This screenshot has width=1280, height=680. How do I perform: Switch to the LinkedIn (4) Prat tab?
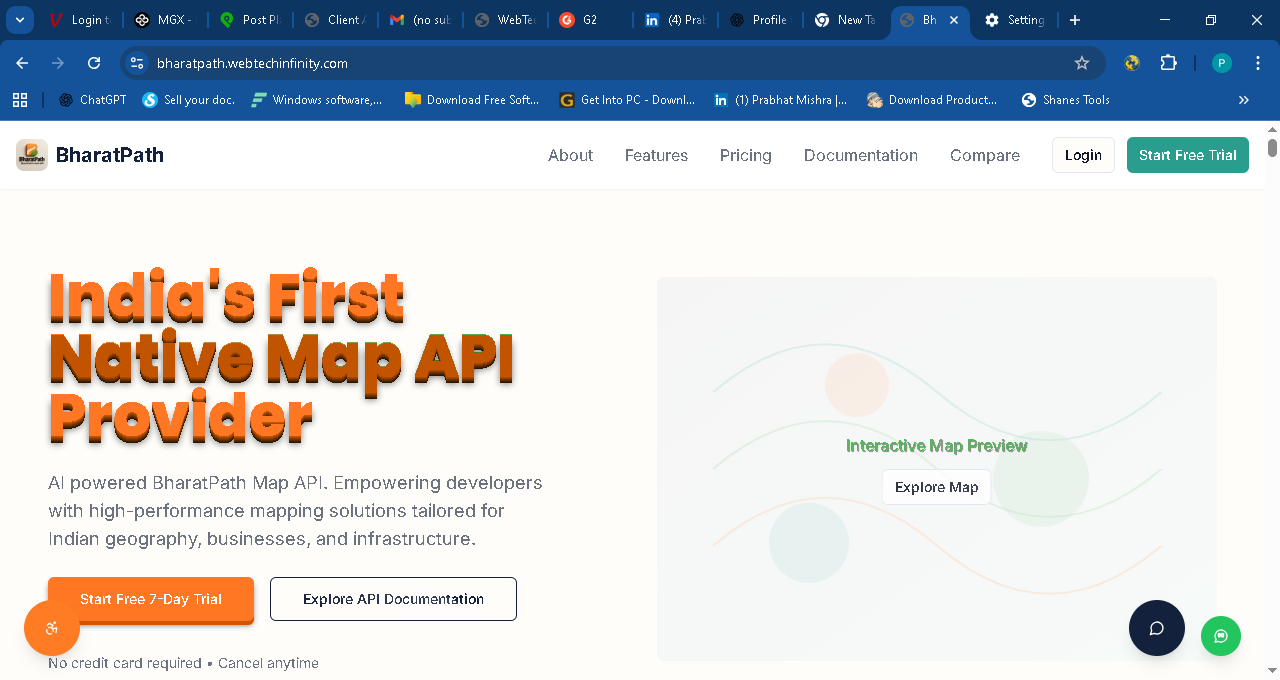675,20
